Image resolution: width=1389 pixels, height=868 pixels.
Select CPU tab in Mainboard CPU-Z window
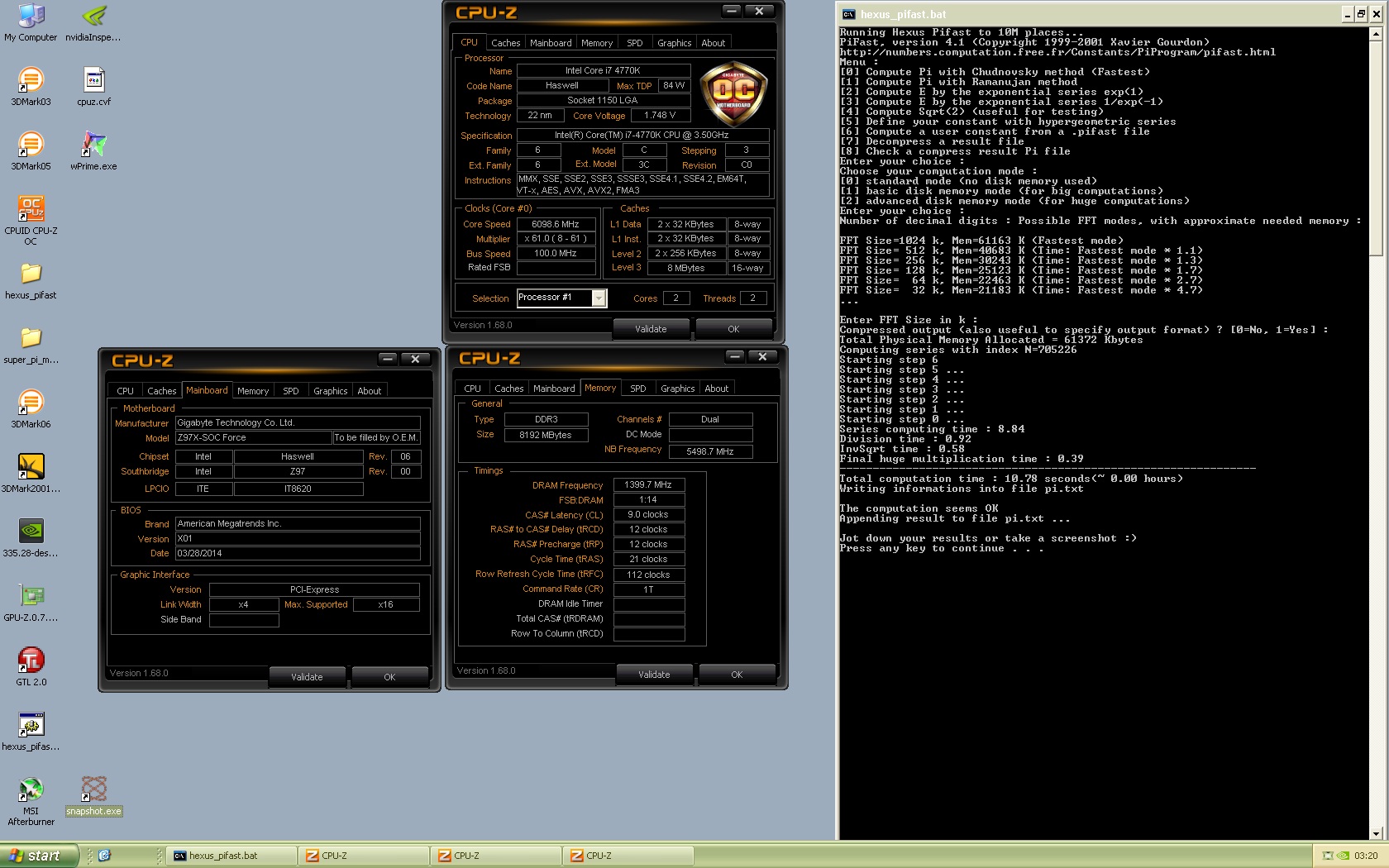[125, 391]
